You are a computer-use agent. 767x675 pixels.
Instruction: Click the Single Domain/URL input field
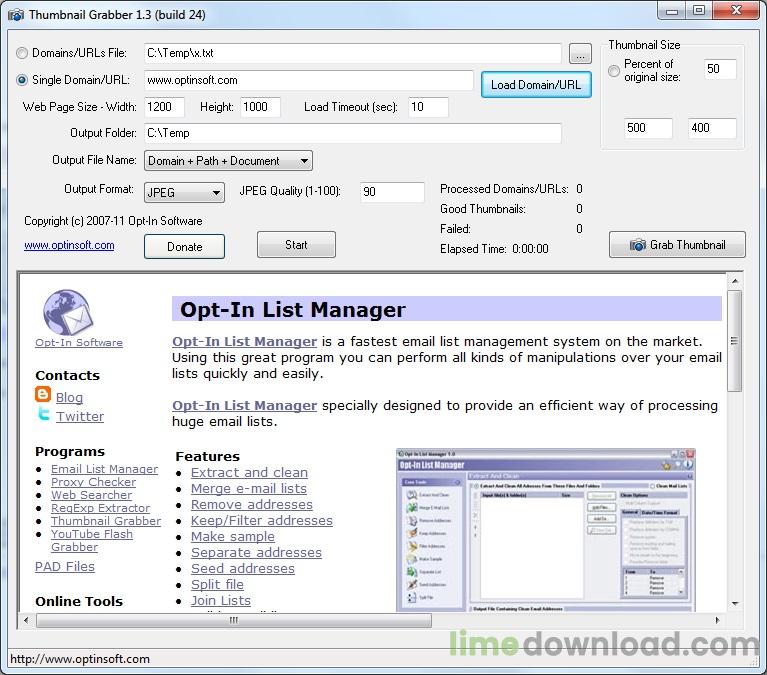pyautogui.click(x=309, y=80)
